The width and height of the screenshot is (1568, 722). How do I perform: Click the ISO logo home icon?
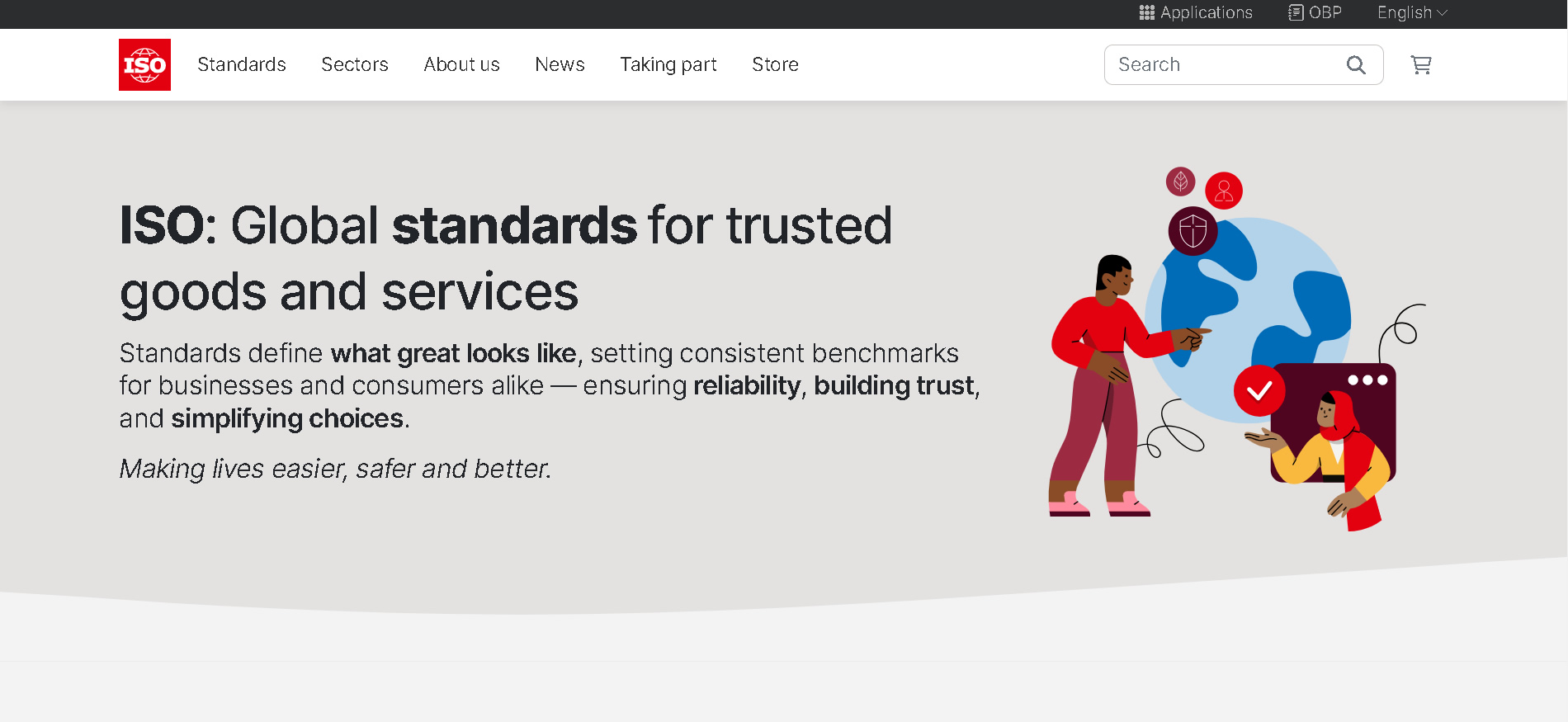click(x=144, y=64)
